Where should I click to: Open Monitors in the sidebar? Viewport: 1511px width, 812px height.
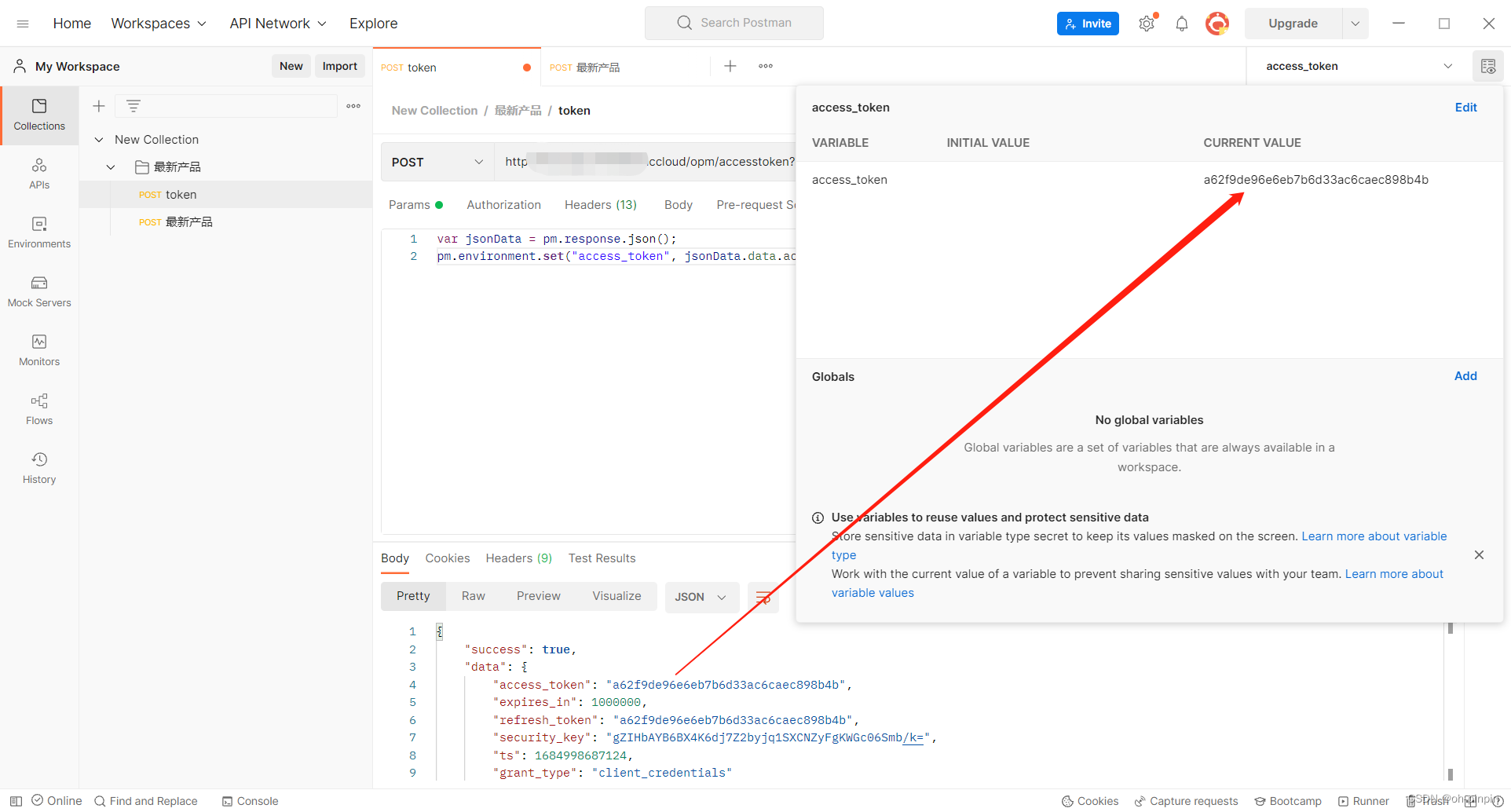[39, 351]
